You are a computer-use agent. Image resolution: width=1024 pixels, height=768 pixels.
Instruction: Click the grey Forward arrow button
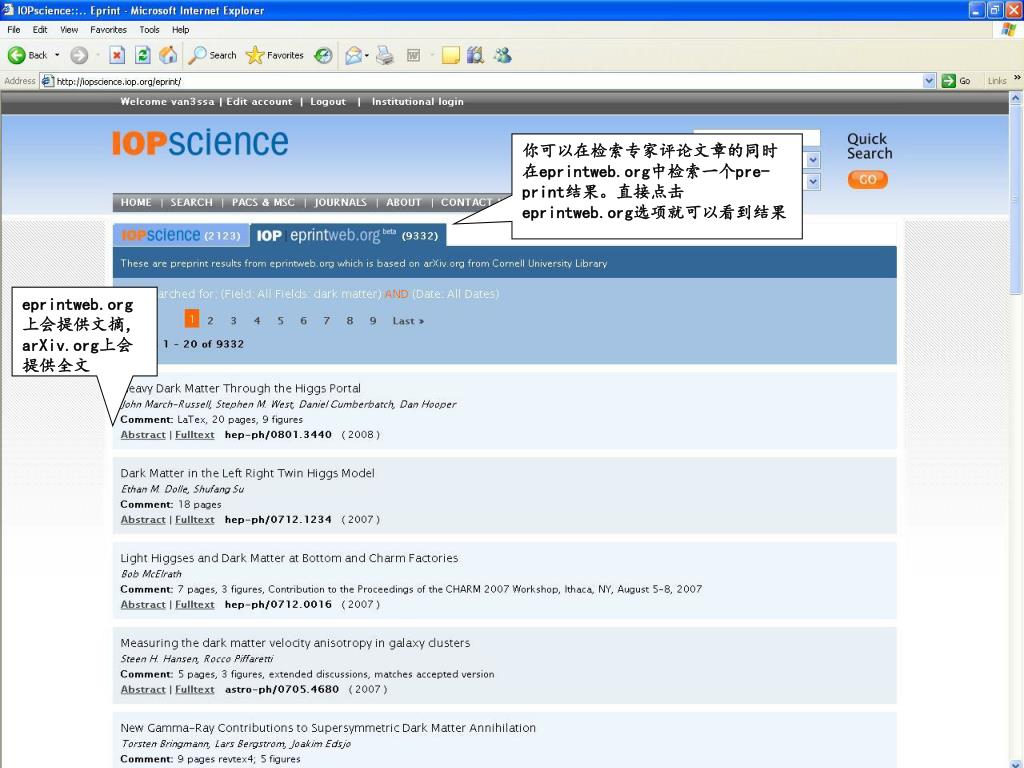tap(79, 56)
